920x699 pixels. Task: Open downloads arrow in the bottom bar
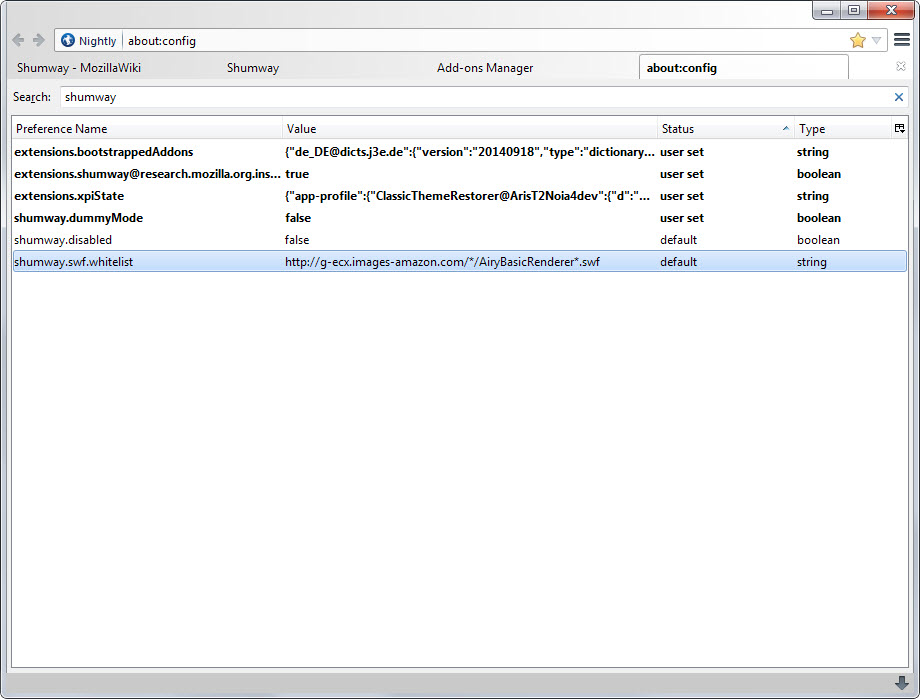(901, 683)
